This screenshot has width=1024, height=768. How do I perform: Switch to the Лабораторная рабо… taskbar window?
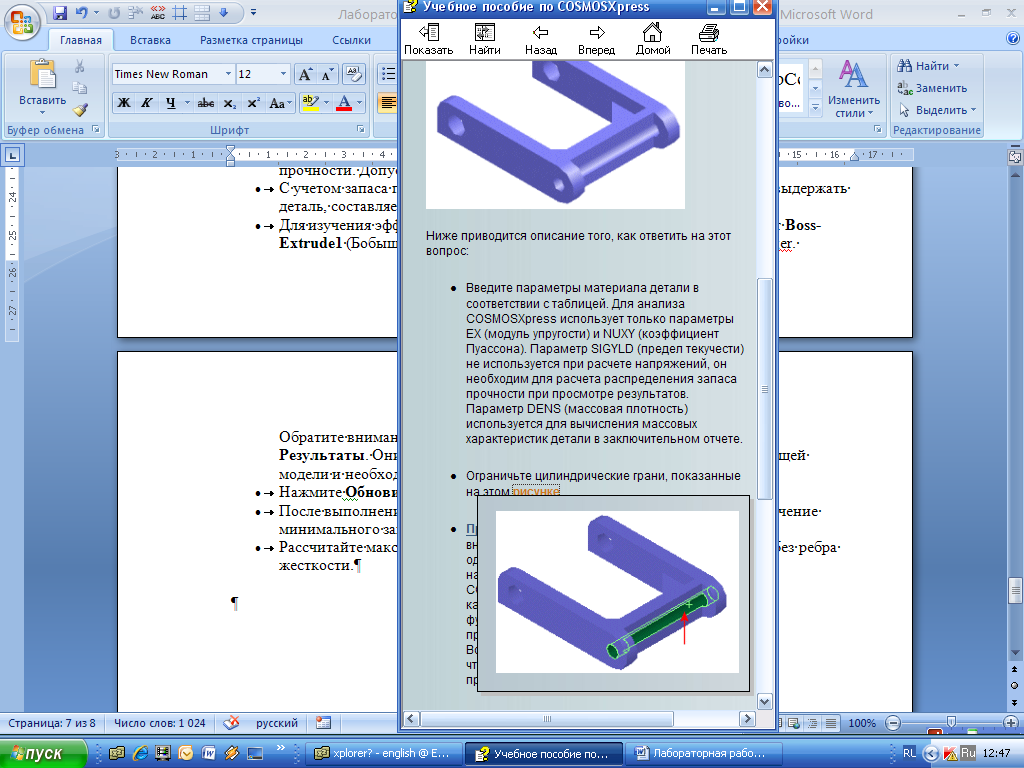[703, 754]
